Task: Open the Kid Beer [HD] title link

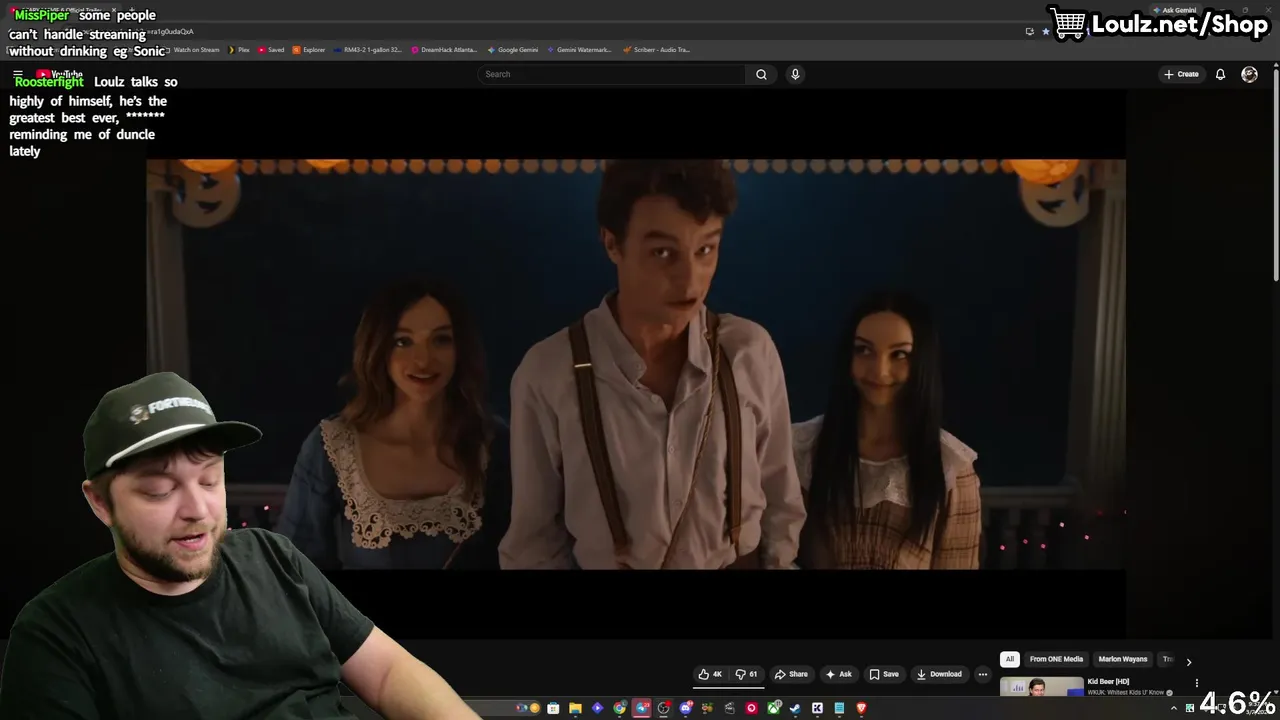Action: (x=1108, y=682)
